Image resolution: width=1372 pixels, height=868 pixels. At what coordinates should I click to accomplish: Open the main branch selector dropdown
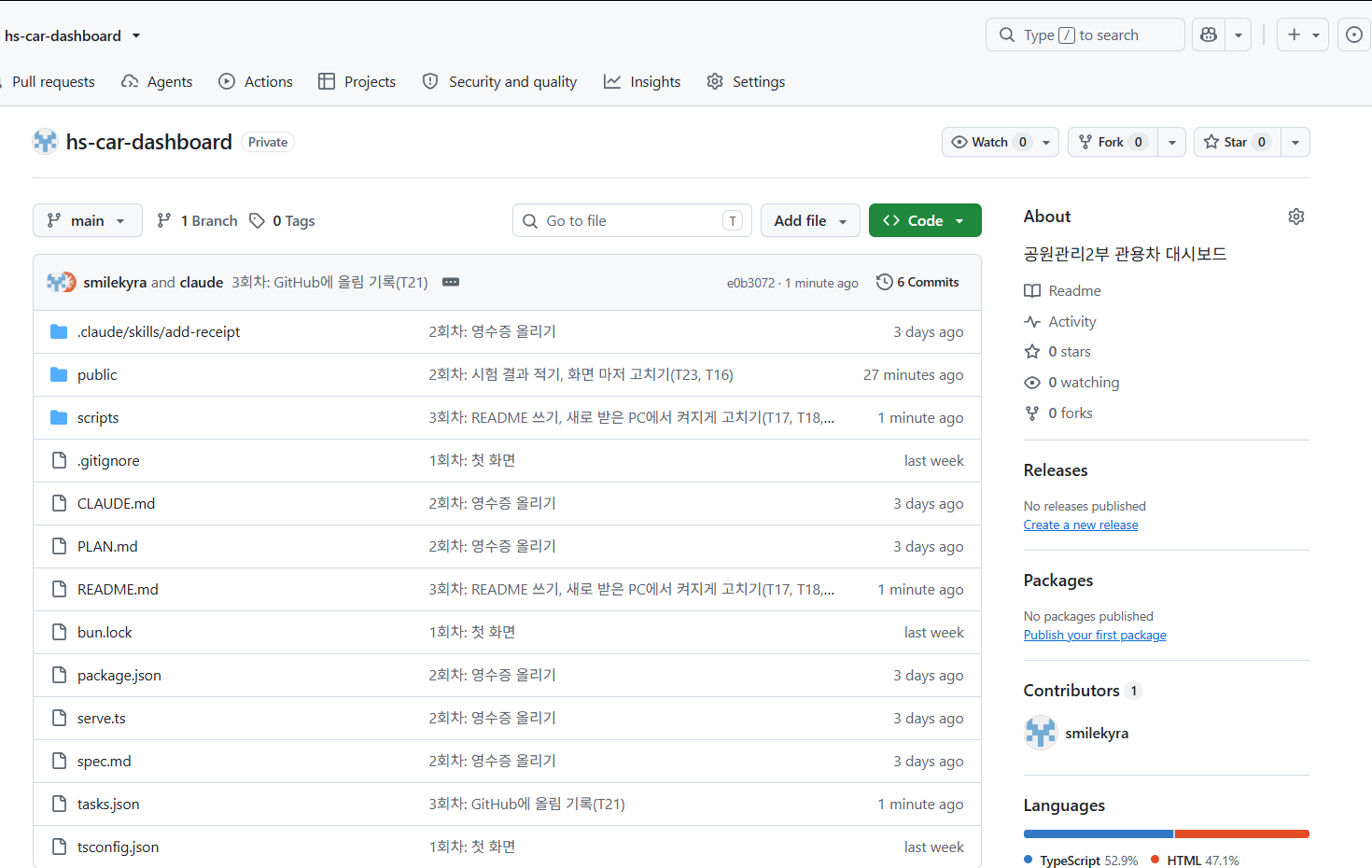point(88,220)
